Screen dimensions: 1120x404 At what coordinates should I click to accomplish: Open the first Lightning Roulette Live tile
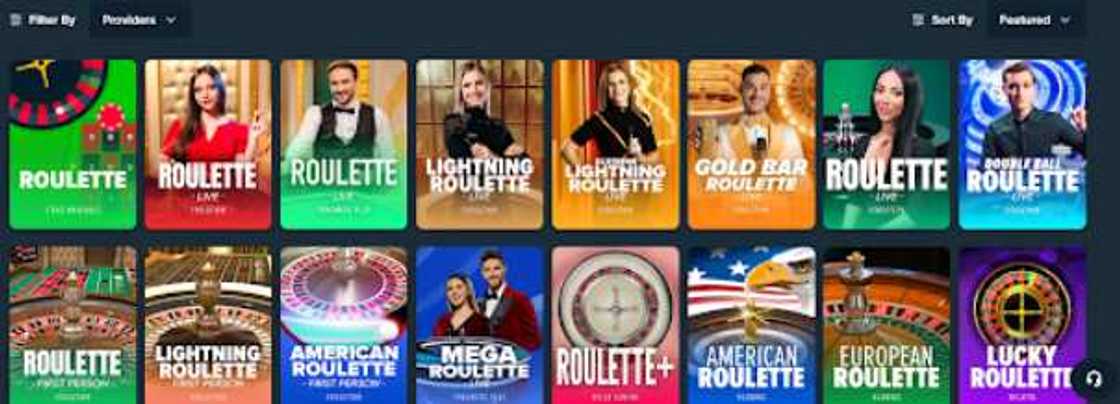coord(479,144)
